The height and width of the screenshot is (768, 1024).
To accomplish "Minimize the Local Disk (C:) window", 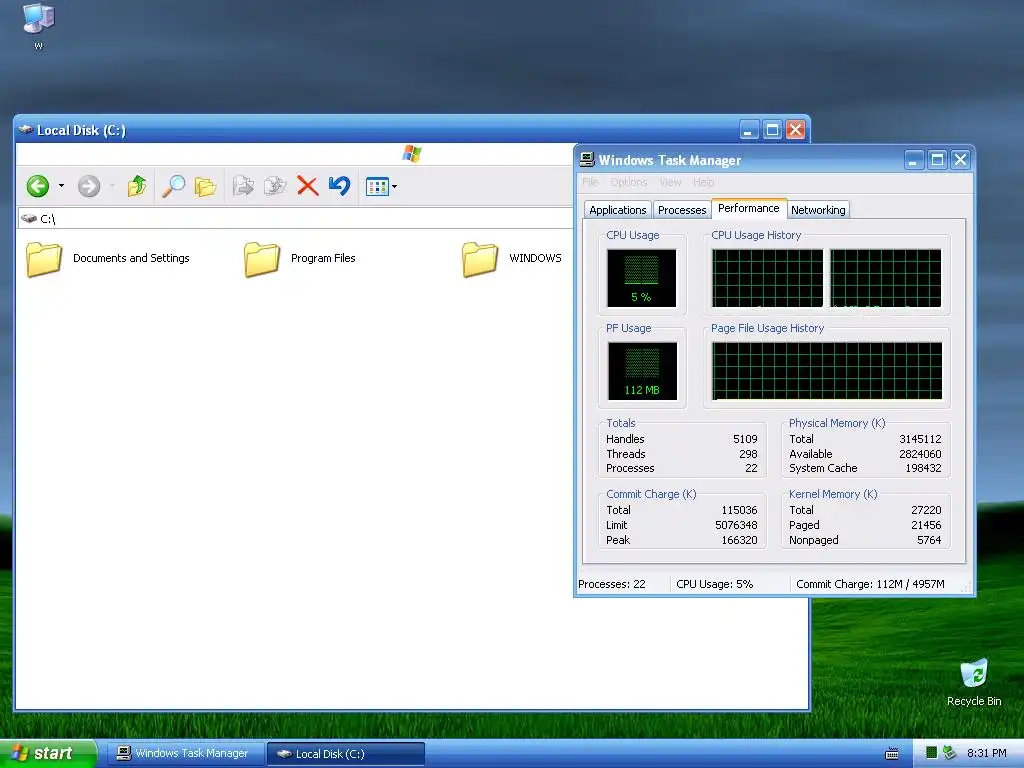I will click(749, 130).
